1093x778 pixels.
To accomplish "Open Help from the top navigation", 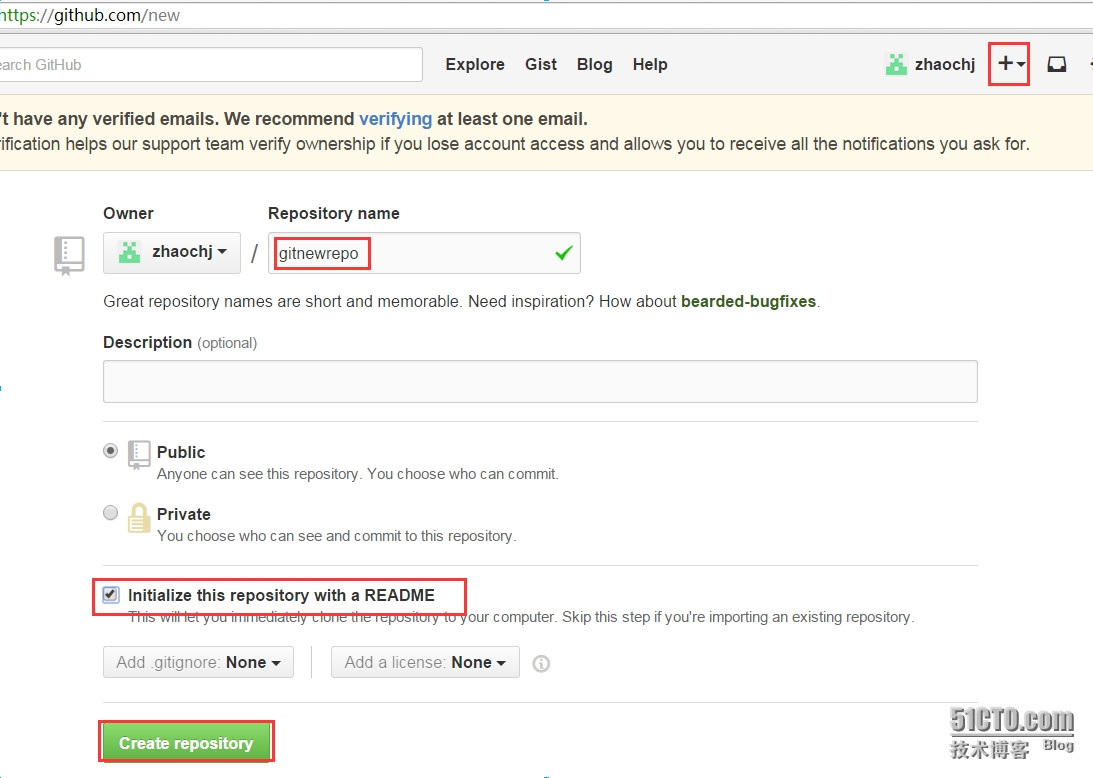I will tap(650, 64).
